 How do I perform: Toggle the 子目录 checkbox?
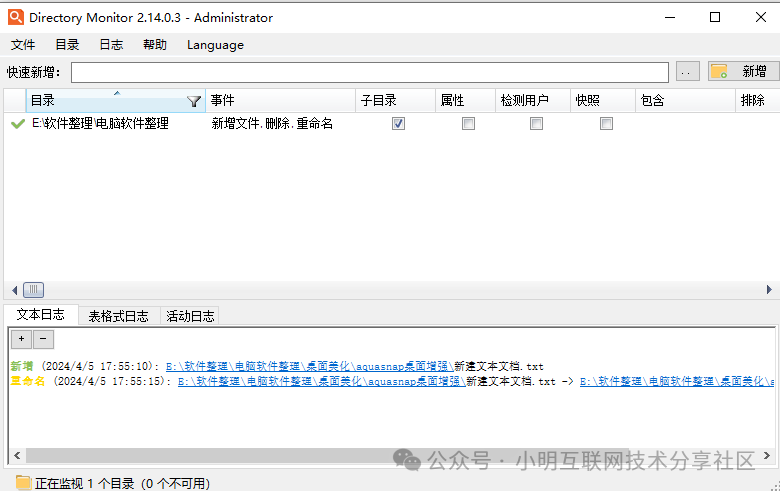(398, 124)
